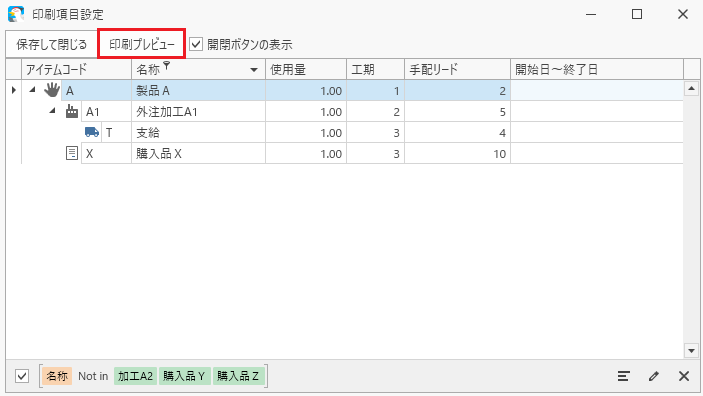Click the document icon beside item X
This screenshot has width=703, height=396.
[72, 153]
